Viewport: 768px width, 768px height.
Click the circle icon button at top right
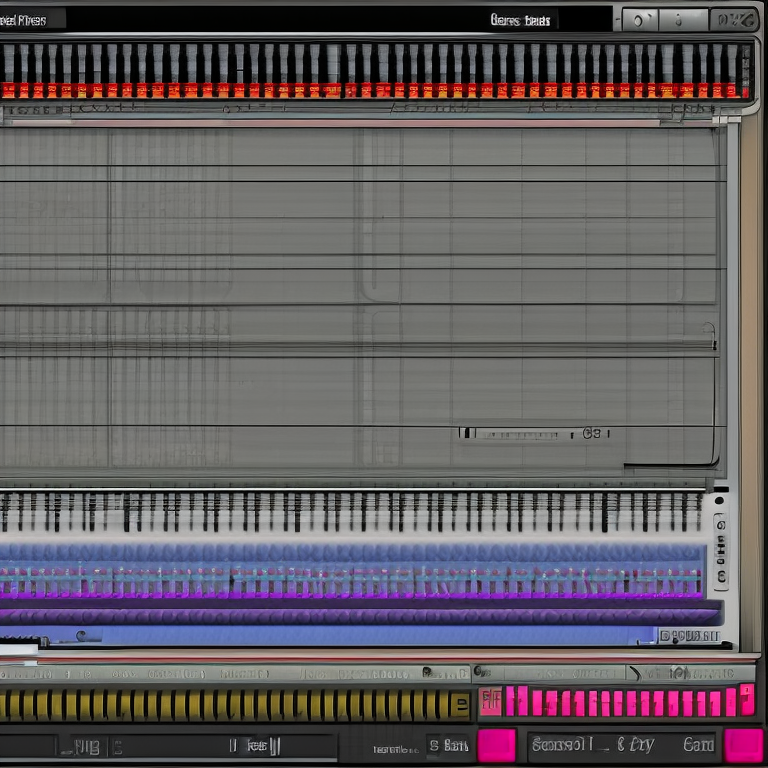click(x=640, y=20)
